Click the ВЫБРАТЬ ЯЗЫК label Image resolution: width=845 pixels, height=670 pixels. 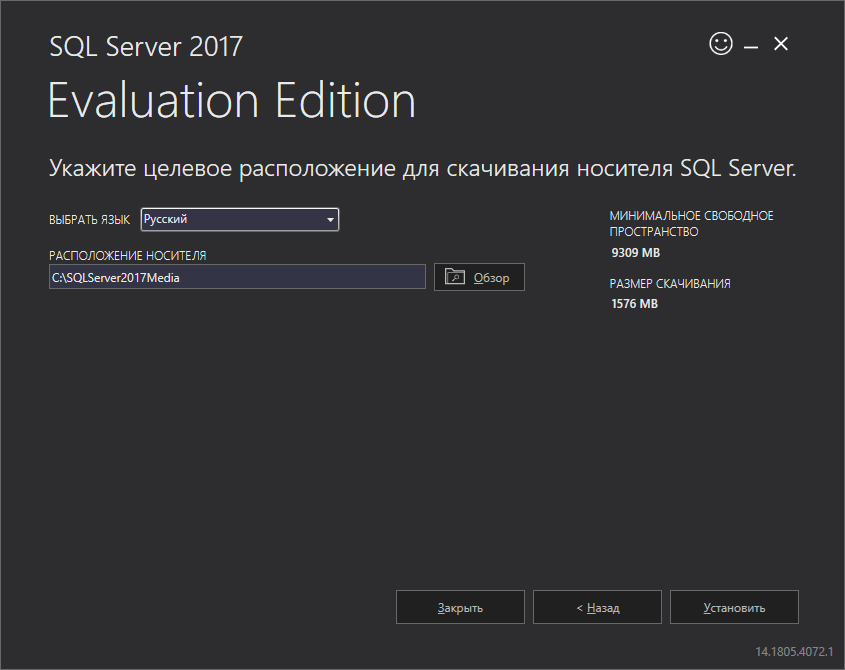coord(89,220)
